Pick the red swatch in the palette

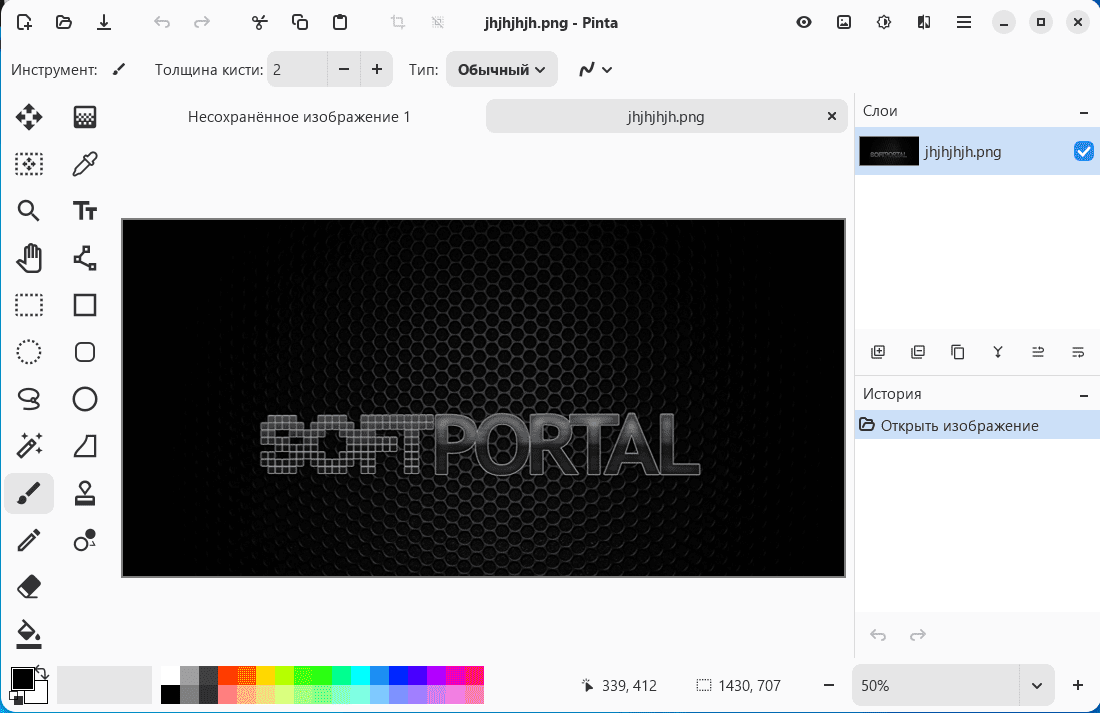click(x=227, y=675)
